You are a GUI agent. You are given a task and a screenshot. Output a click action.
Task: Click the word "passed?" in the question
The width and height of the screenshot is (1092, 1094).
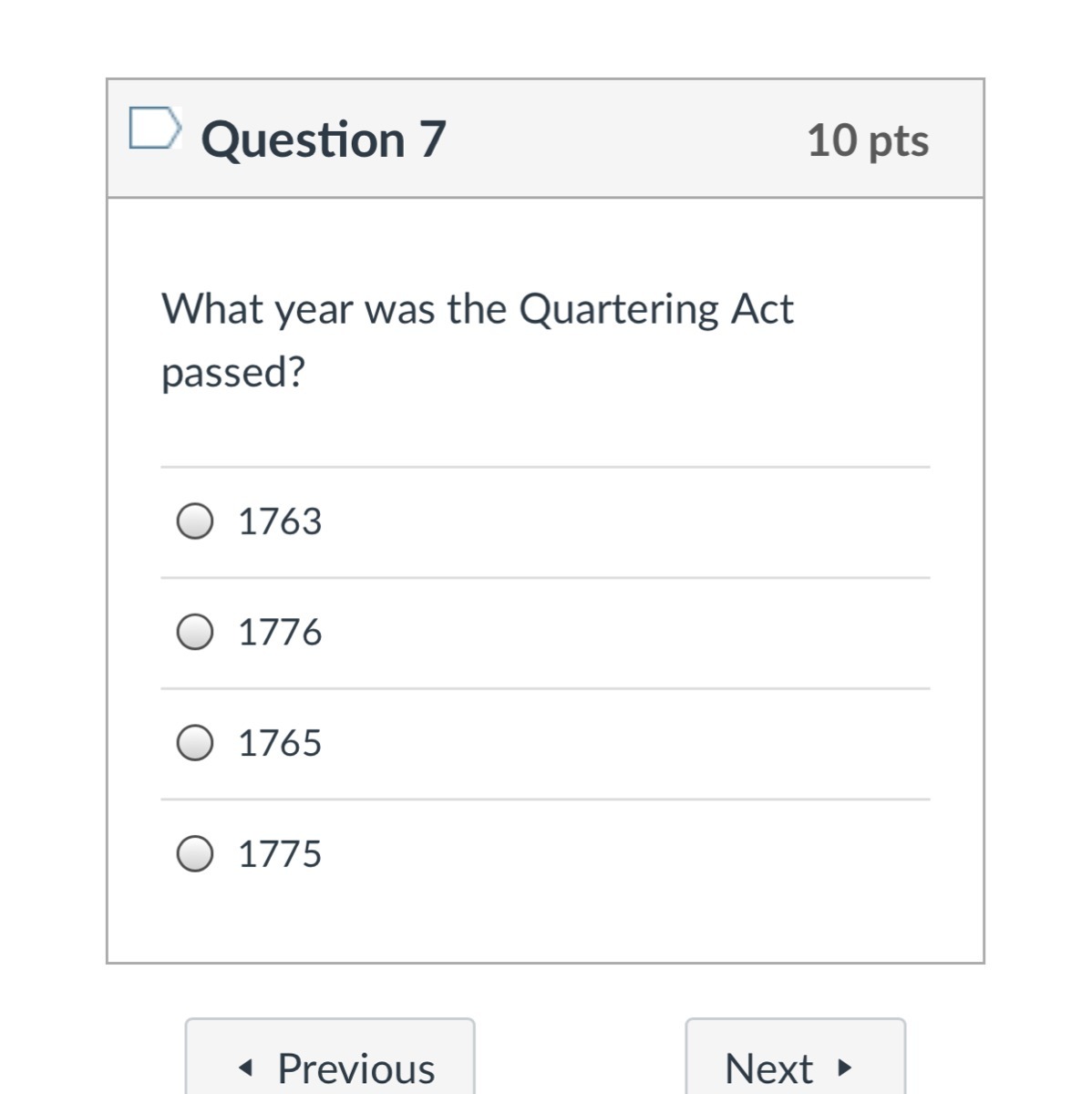[x=233, y=372]
